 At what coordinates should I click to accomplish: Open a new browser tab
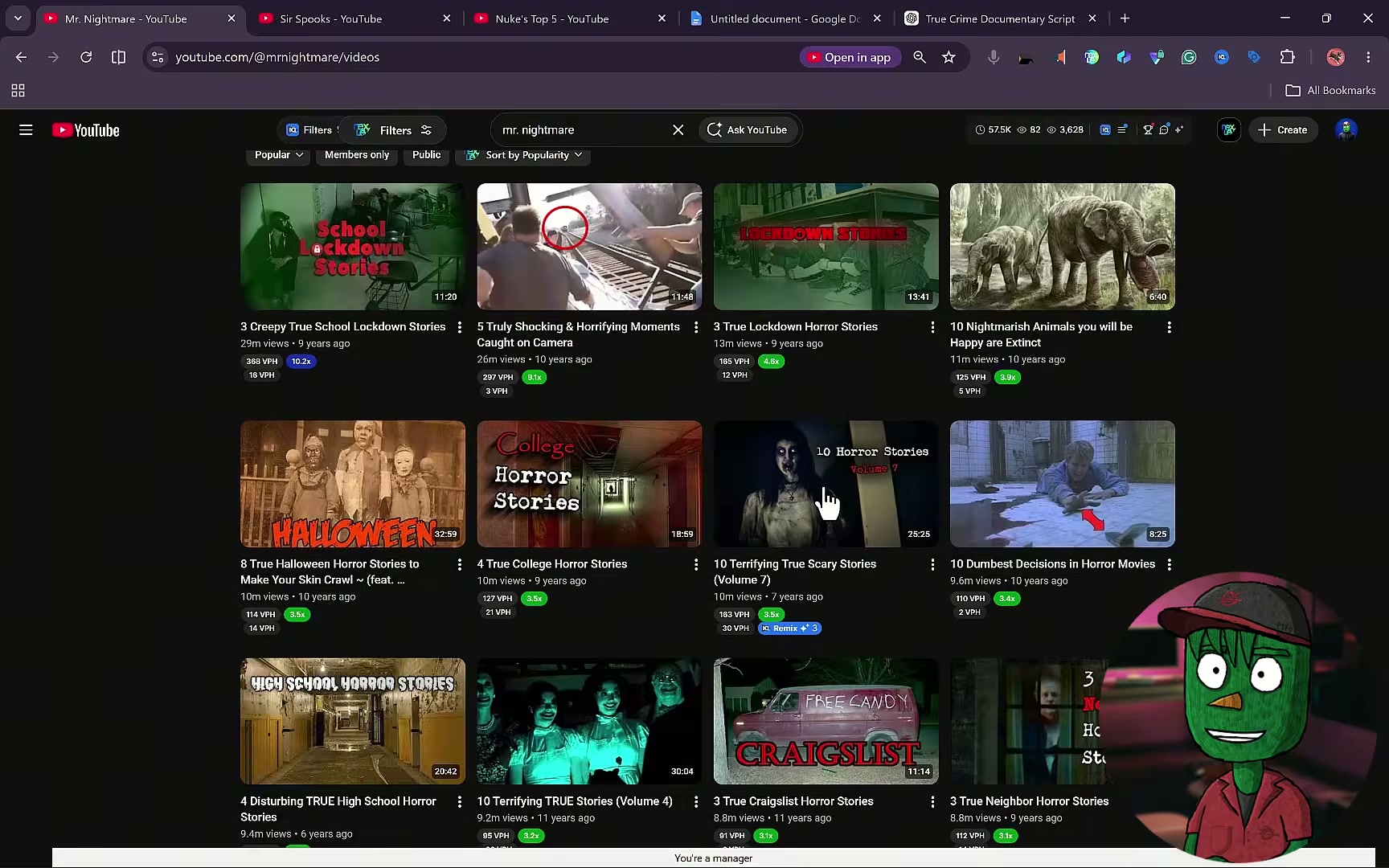[x=1125, y=18]
